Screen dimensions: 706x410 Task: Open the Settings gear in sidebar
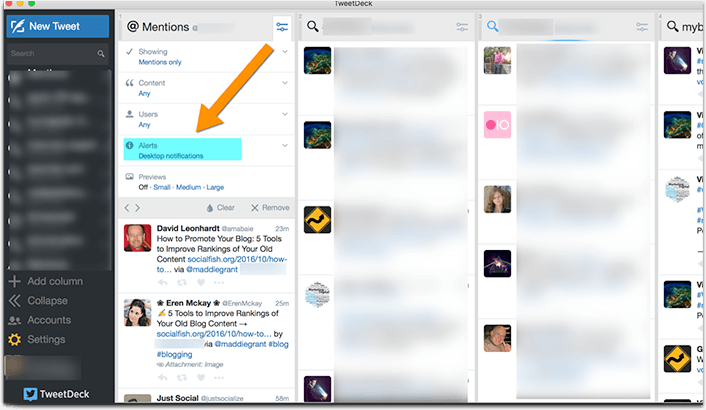[15, 340]
